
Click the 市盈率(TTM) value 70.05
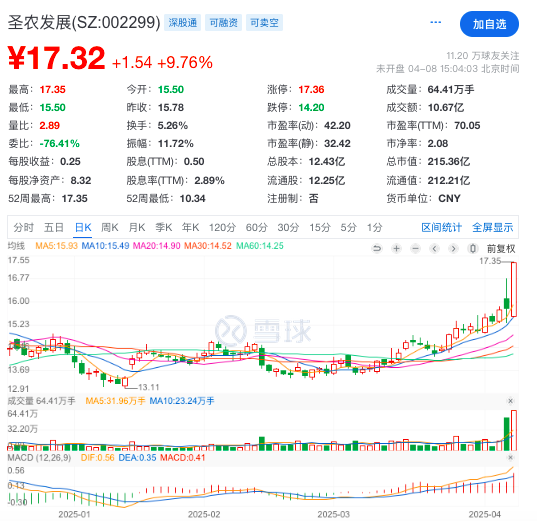pyautogui.click(x=467, y=125)
